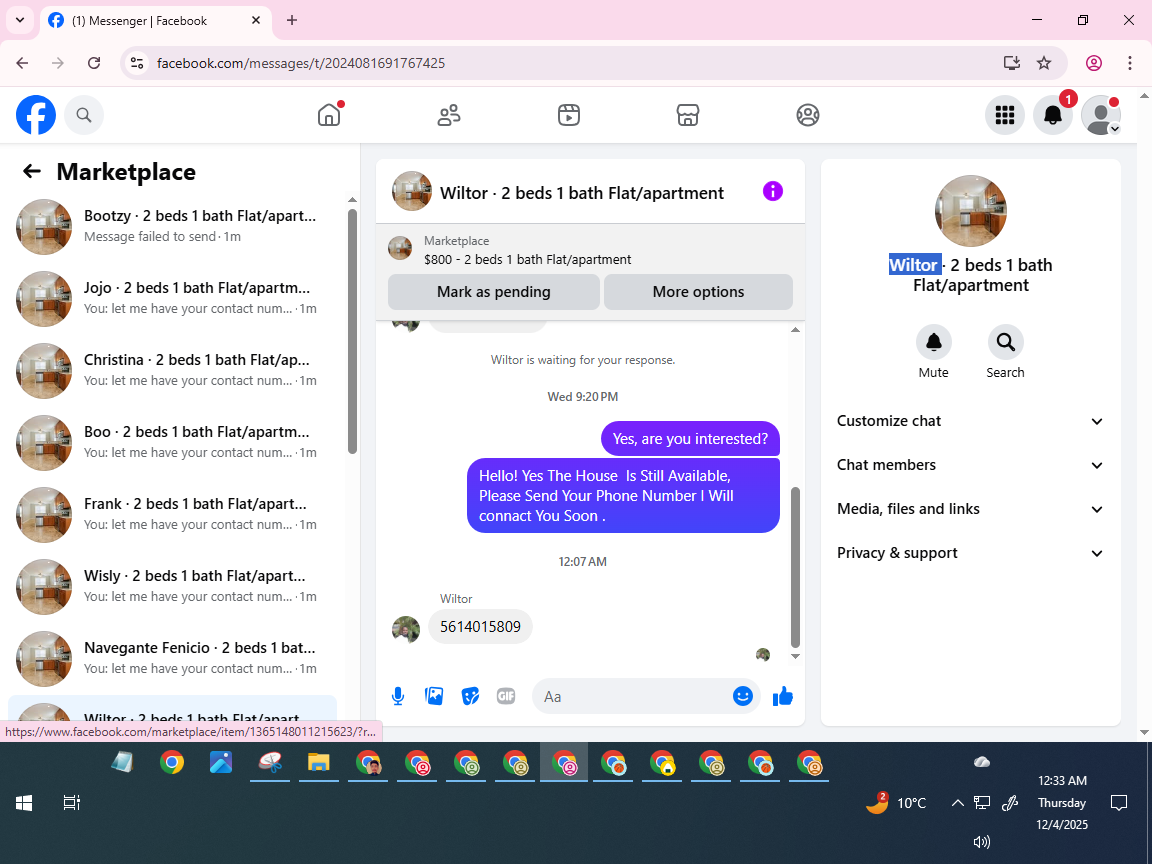
Task: Open a new browser tab
Action: click(x=292, y=21)
